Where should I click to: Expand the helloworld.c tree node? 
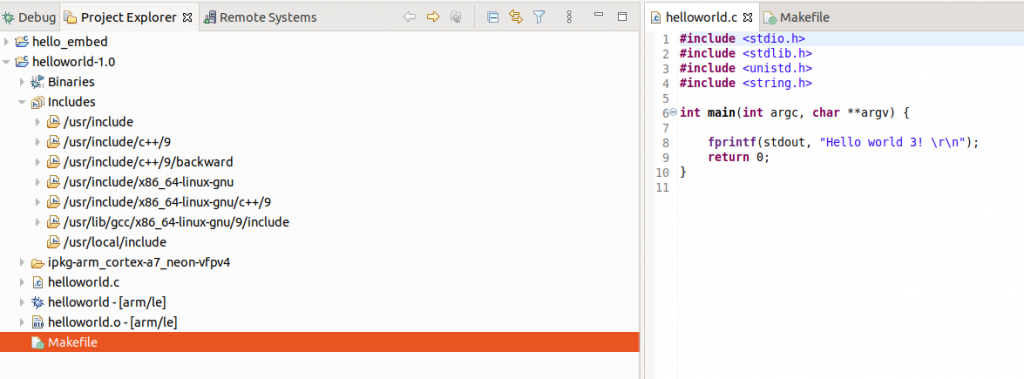coord(22,282)
